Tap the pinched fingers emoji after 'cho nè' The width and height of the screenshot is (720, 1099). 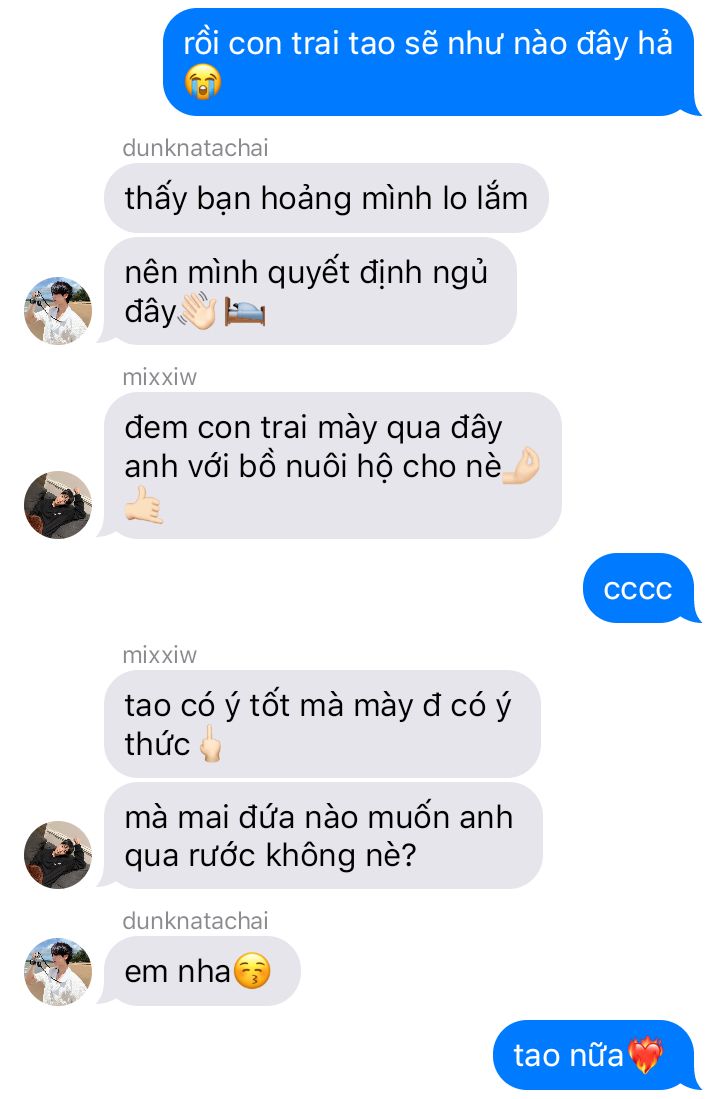click(522, 466)
